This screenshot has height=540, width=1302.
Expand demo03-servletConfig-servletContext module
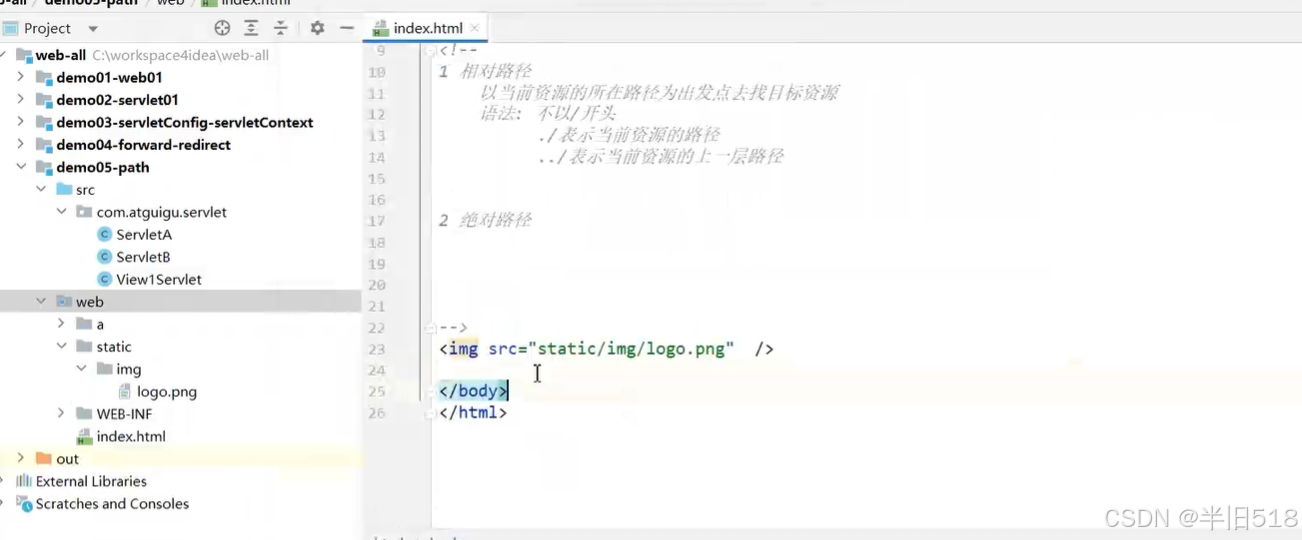21,122
